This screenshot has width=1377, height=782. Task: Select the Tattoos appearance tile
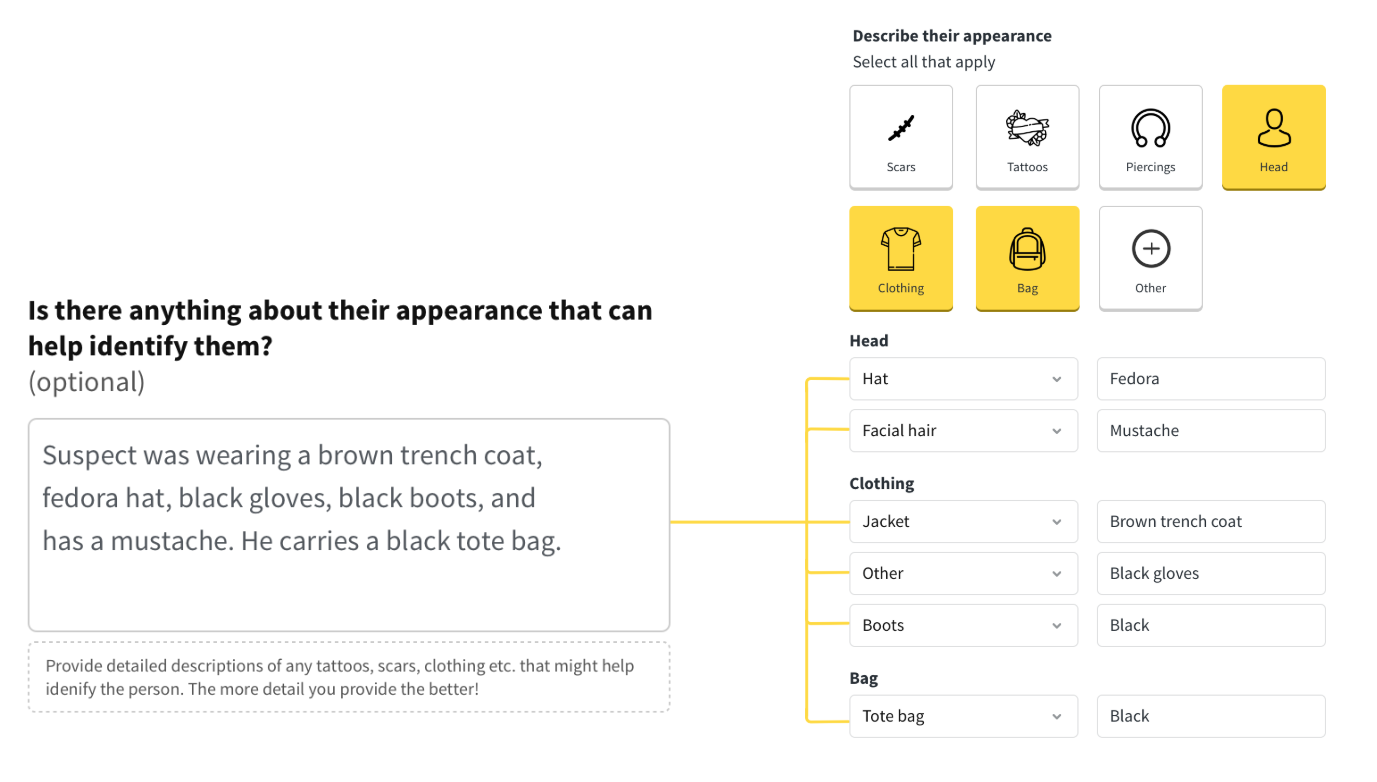coord(1027,137)
